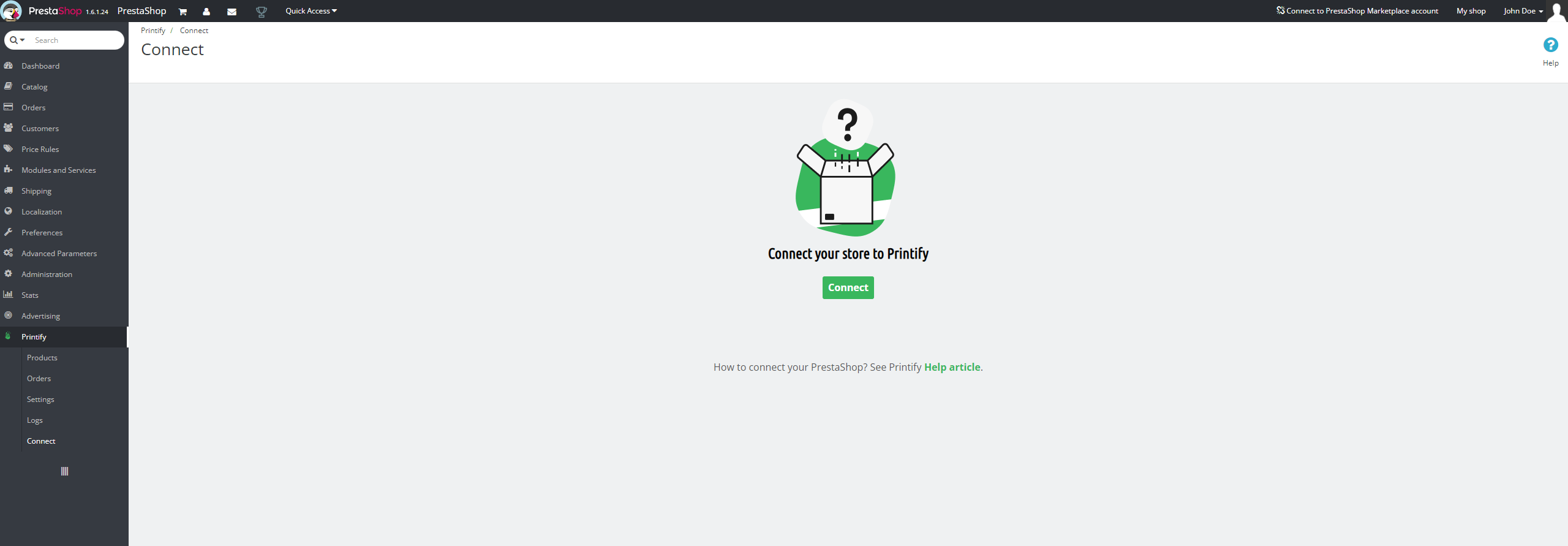Click the Stats bar chart icon

[x=9, y=295]
